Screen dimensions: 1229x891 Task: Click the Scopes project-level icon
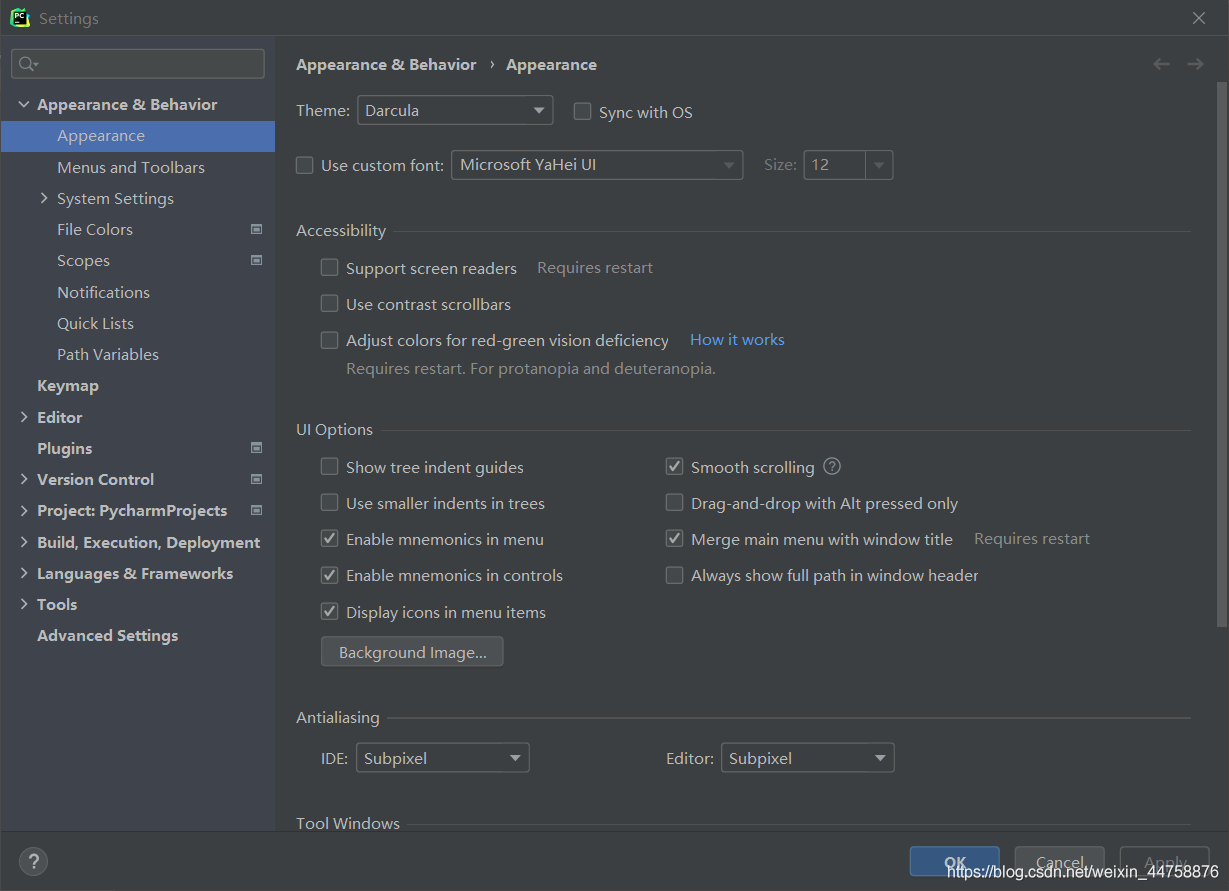pyautogui.click(x=256, y=261)
